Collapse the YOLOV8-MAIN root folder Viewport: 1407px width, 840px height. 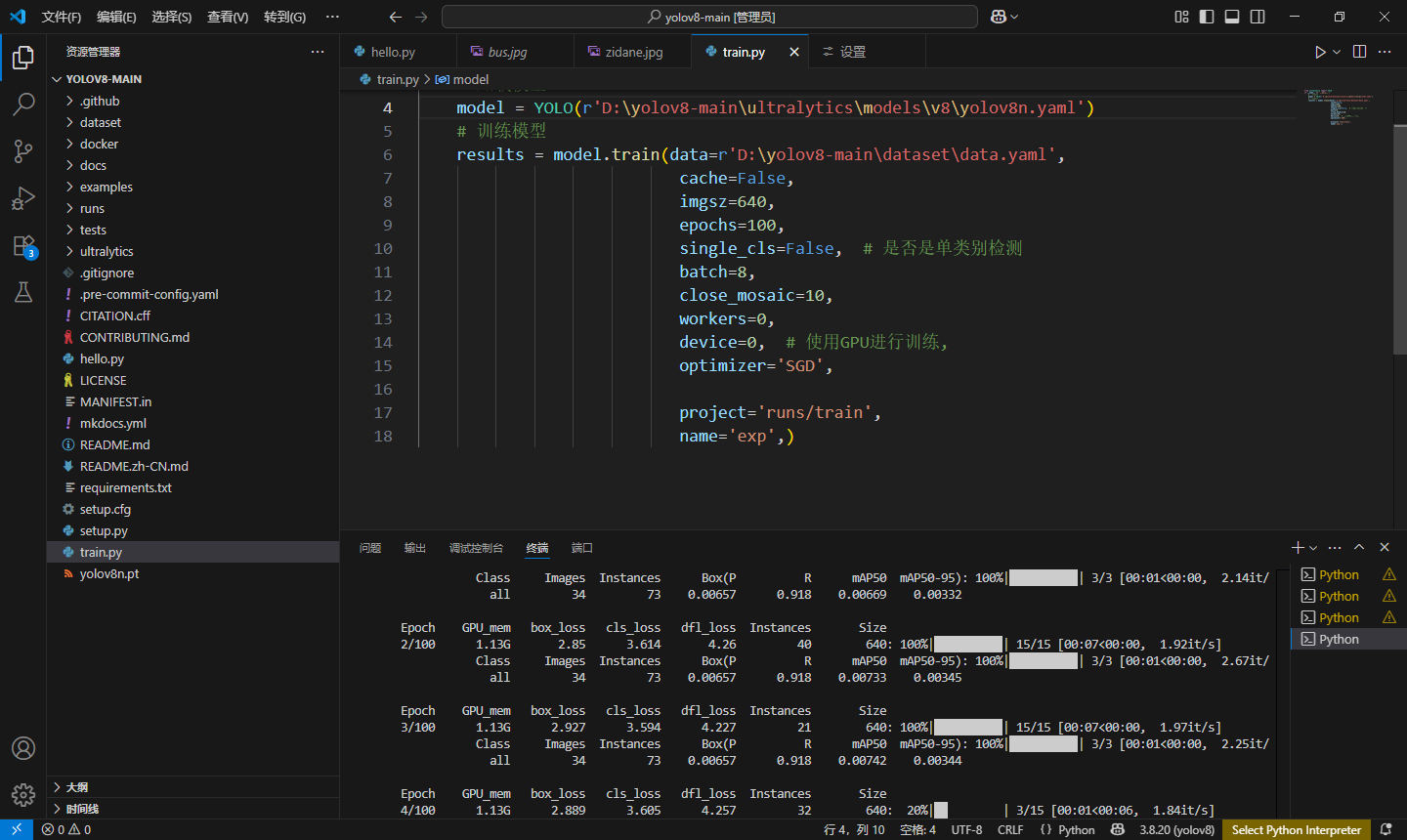click(193, 79)
